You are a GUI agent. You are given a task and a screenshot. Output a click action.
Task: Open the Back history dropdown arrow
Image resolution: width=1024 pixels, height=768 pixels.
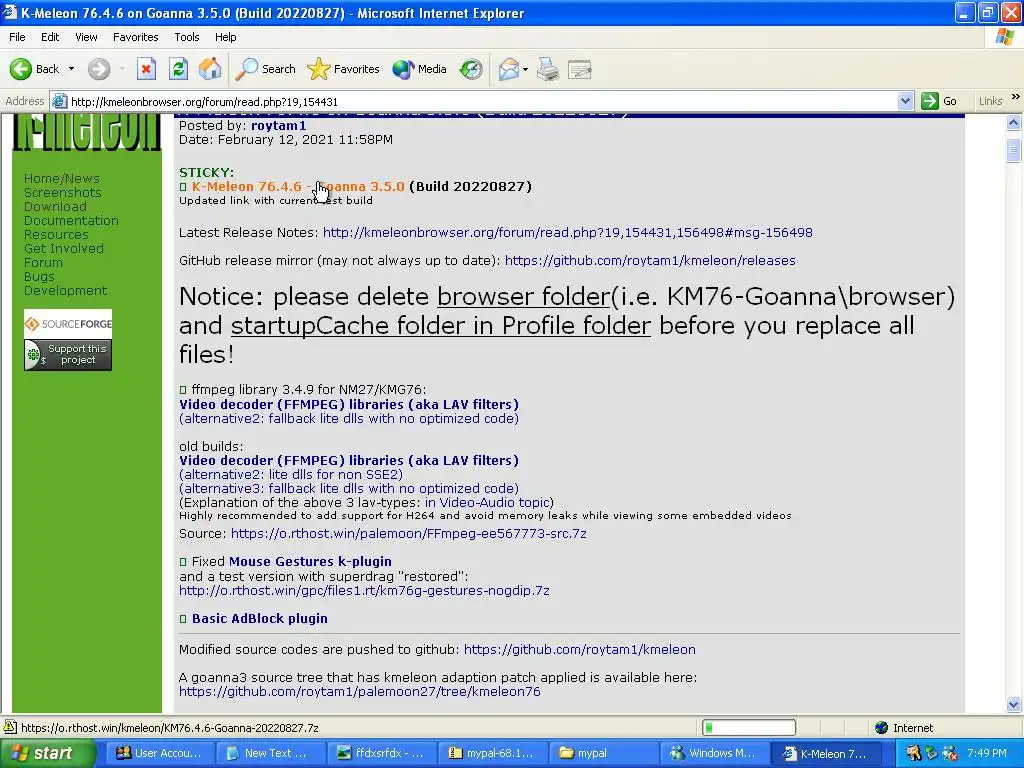point(71,69)
